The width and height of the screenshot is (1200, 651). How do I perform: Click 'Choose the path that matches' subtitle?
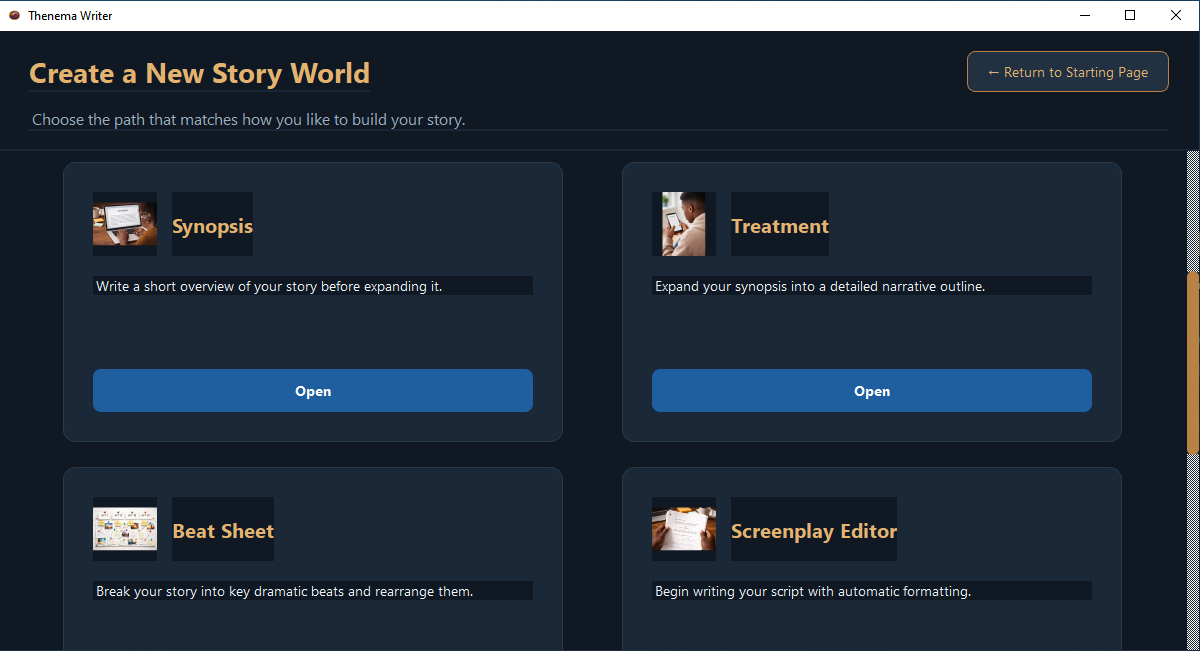pos(249,120)
